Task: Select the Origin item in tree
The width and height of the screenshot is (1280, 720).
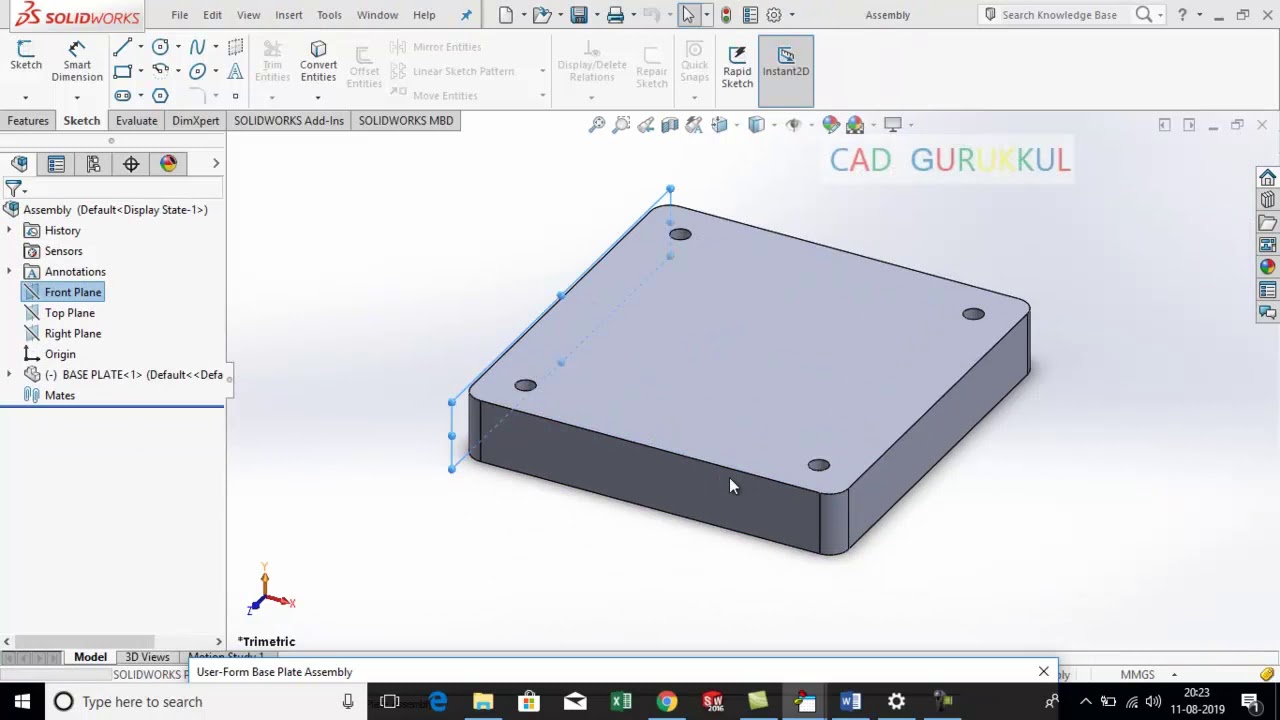Action: tap(59, 354)
